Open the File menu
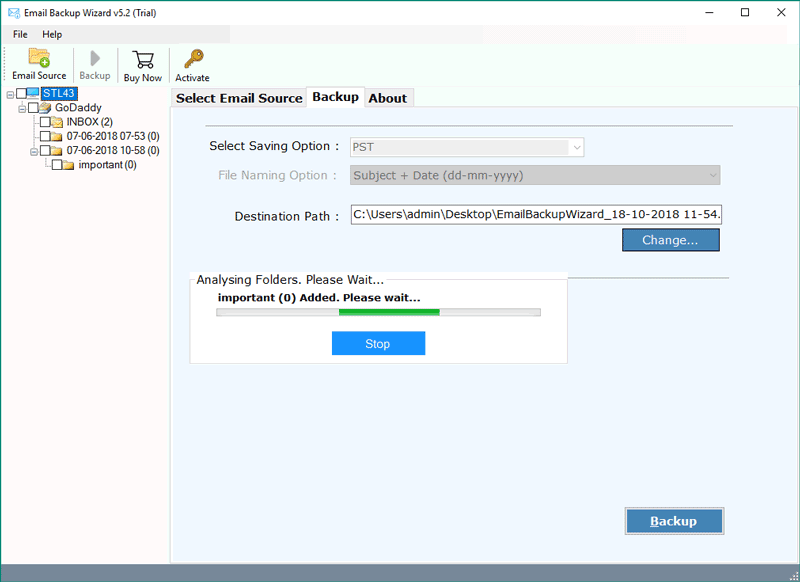 click(20, 34)
